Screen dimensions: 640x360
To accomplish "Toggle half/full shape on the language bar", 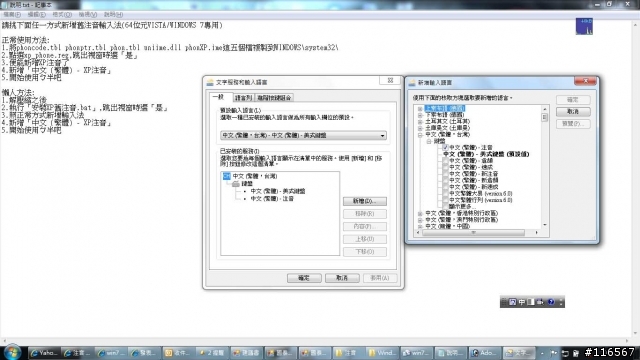I will point(531,302).
